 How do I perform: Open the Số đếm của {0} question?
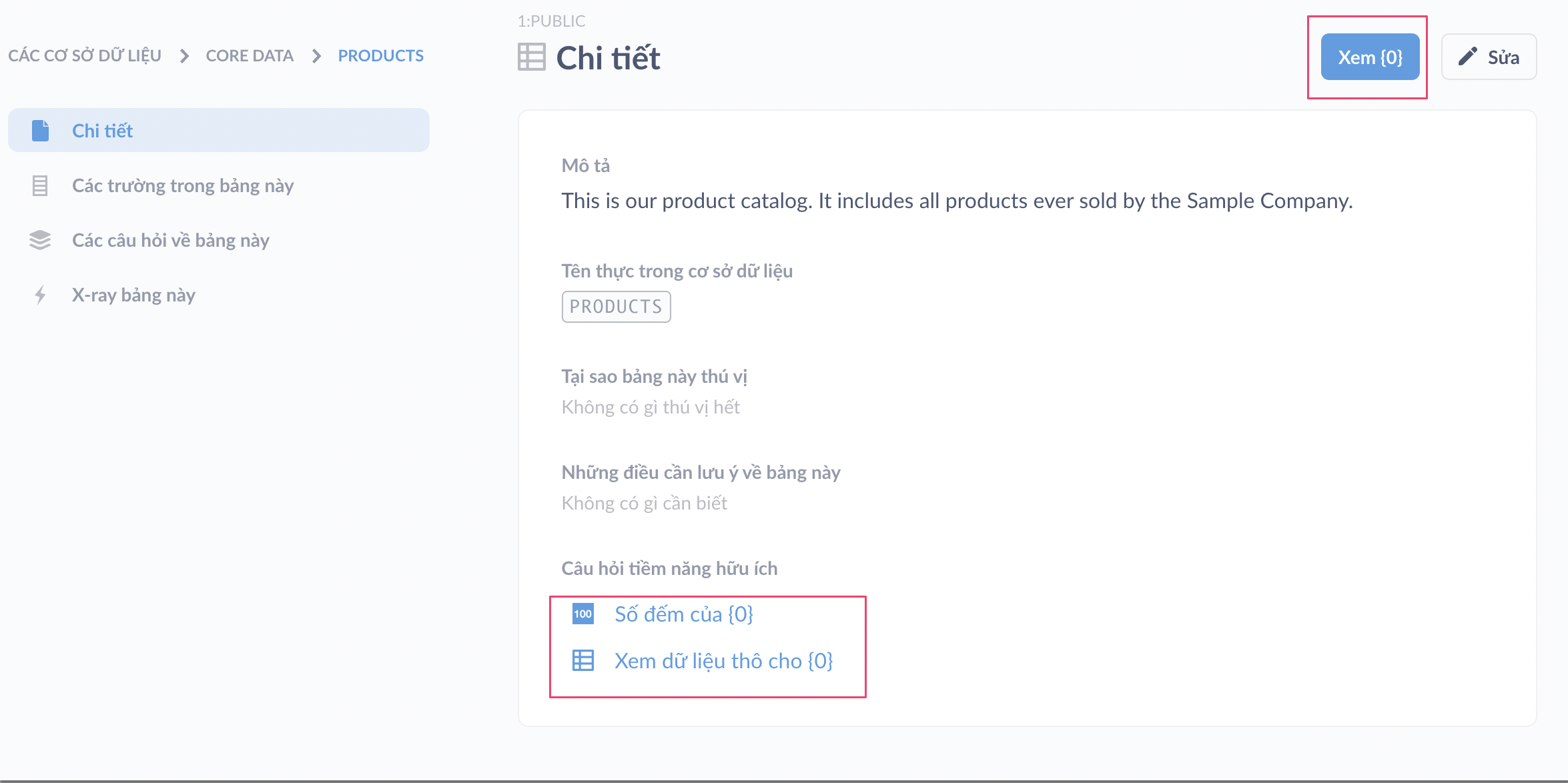point(684,614)
